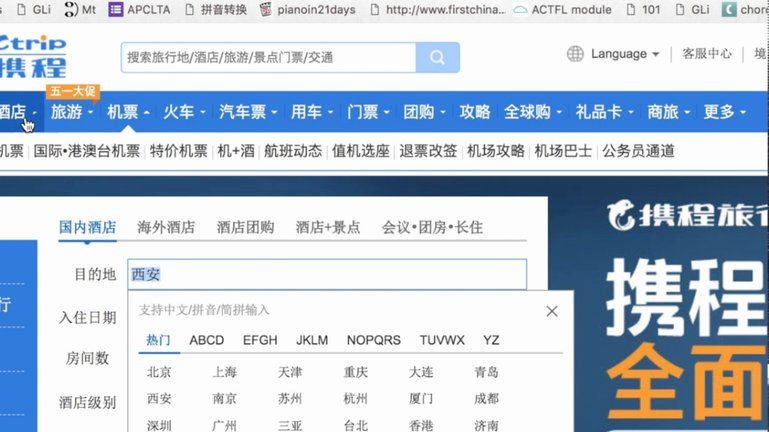Choose 青岛 from city list

click(487, 372)
